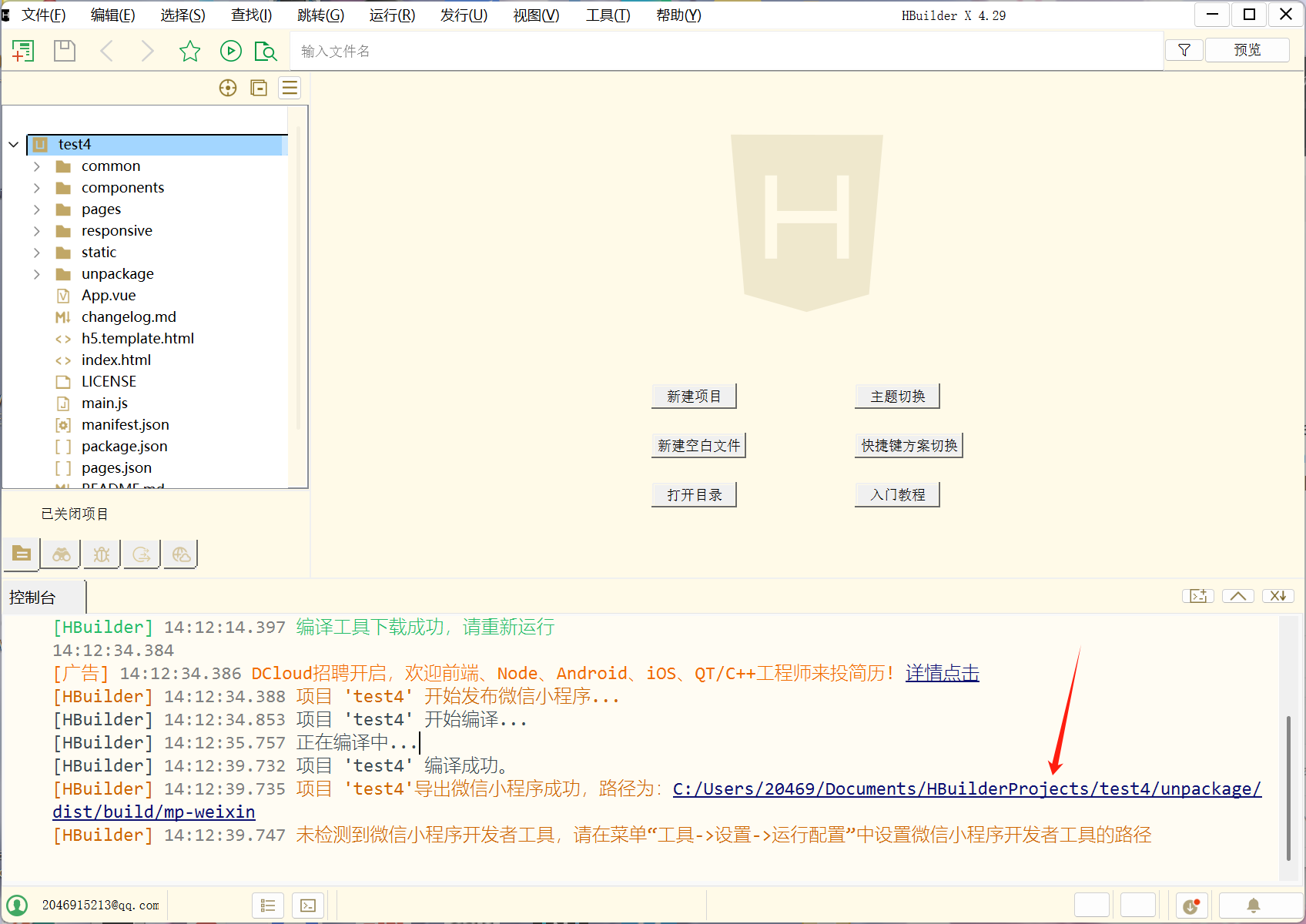Screen dimensions: 1306x924
Task: Click the user avatar icon in status bar
Action: click(x=17, y=906)
